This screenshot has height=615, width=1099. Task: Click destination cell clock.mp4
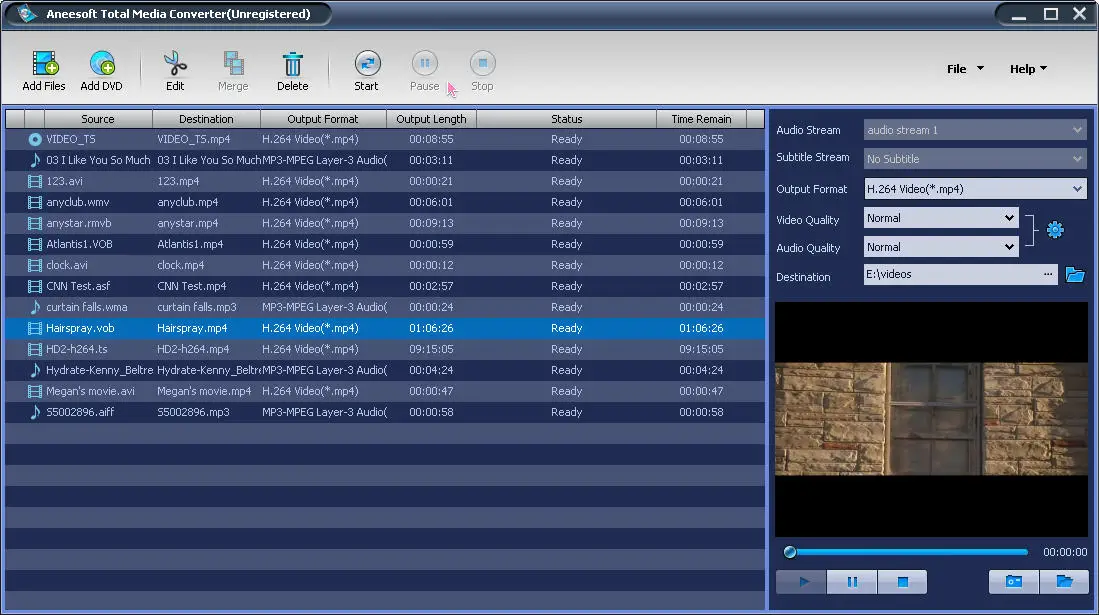pyautogui.click(x=181, y=265)
